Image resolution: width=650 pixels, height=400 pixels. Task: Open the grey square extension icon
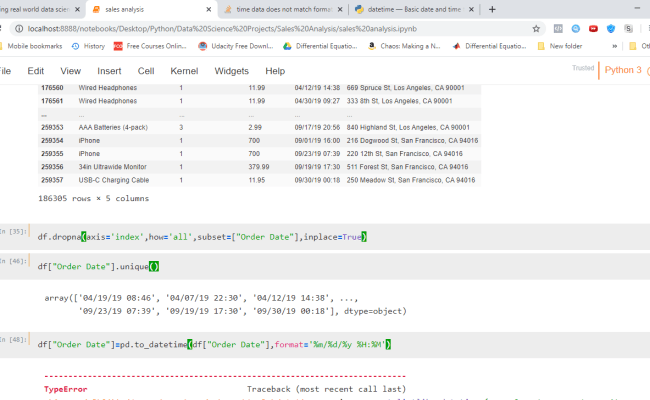(558, 29)
